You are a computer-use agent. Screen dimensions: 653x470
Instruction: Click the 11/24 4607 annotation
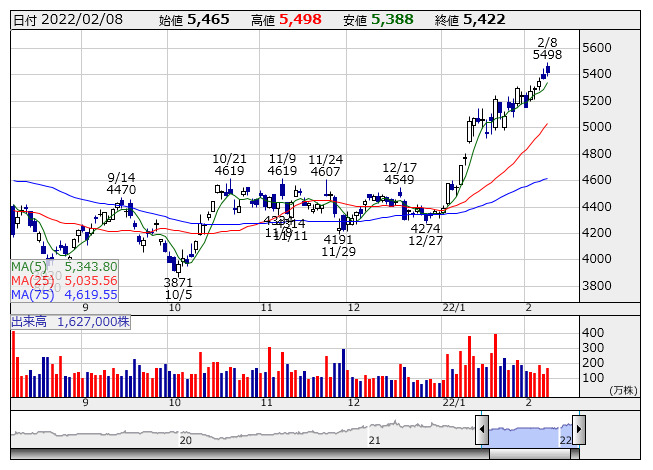(x=326, y=166)
